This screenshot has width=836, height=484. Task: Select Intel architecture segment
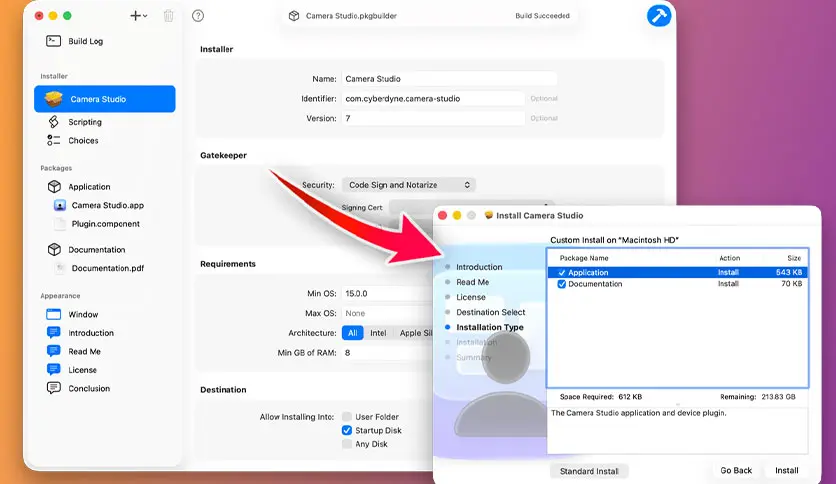(x=378, y=333)
